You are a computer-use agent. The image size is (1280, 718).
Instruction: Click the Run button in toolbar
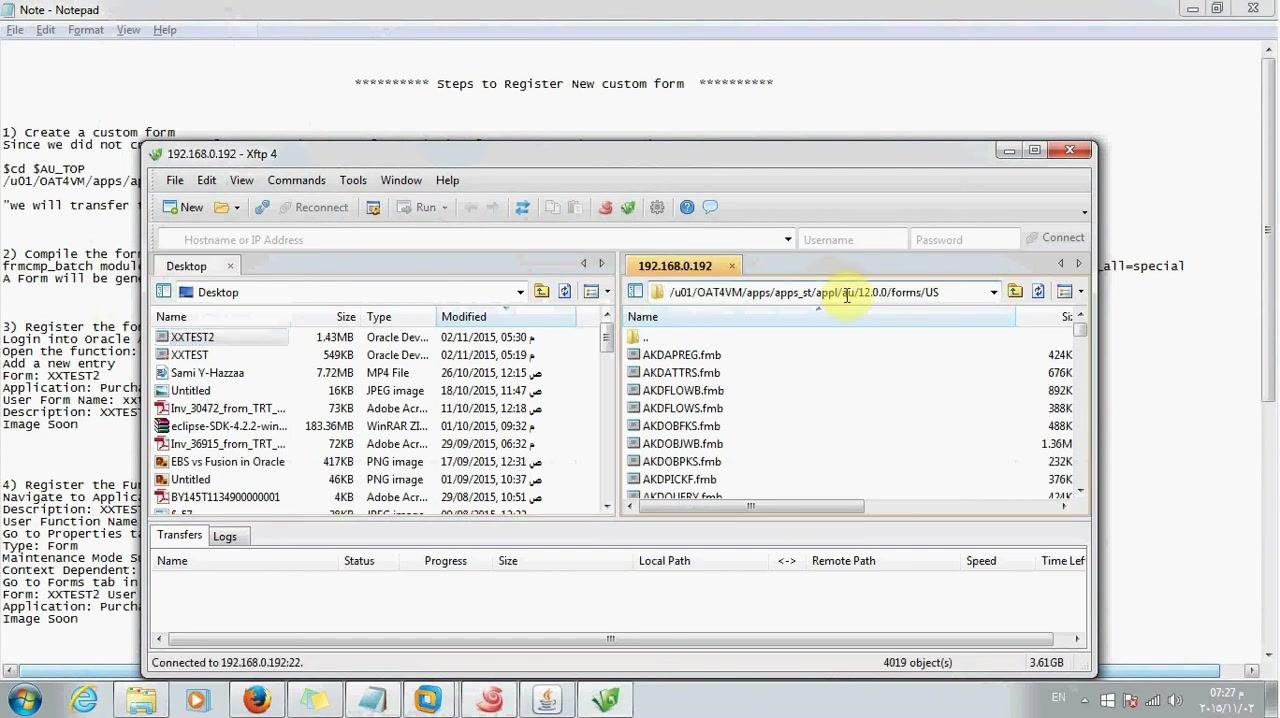417,208
